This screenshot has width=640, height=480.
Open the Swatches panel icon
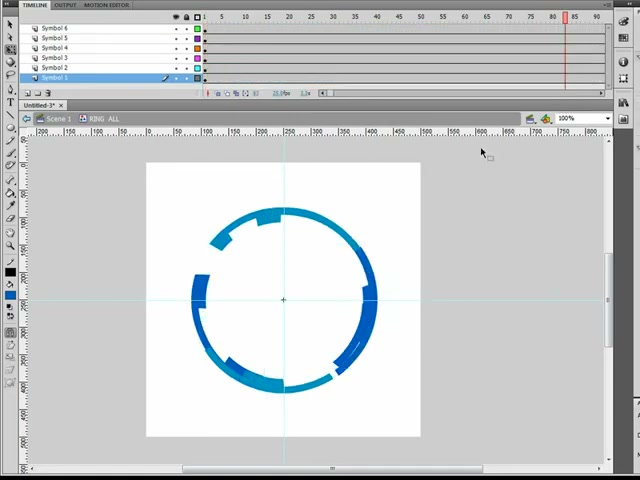623,38
